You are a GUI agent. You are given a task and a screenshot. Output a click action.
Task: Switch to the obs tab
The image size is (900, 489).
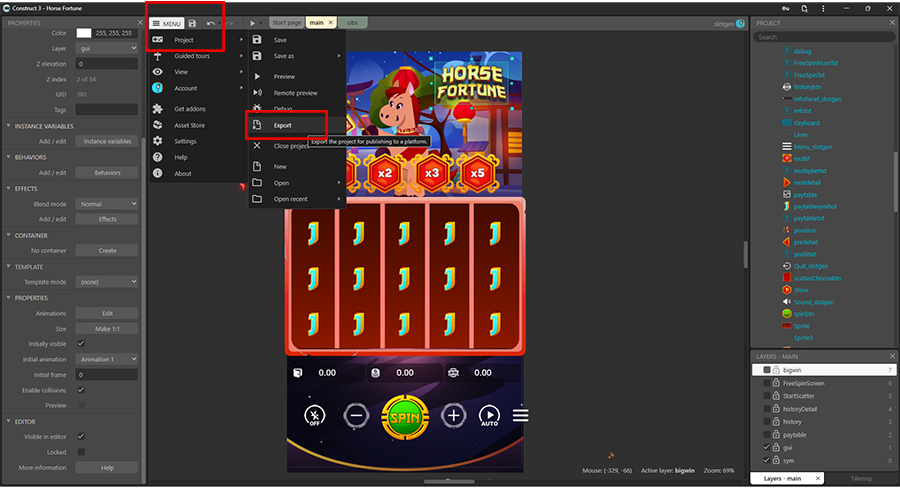(x=352, y=22)
